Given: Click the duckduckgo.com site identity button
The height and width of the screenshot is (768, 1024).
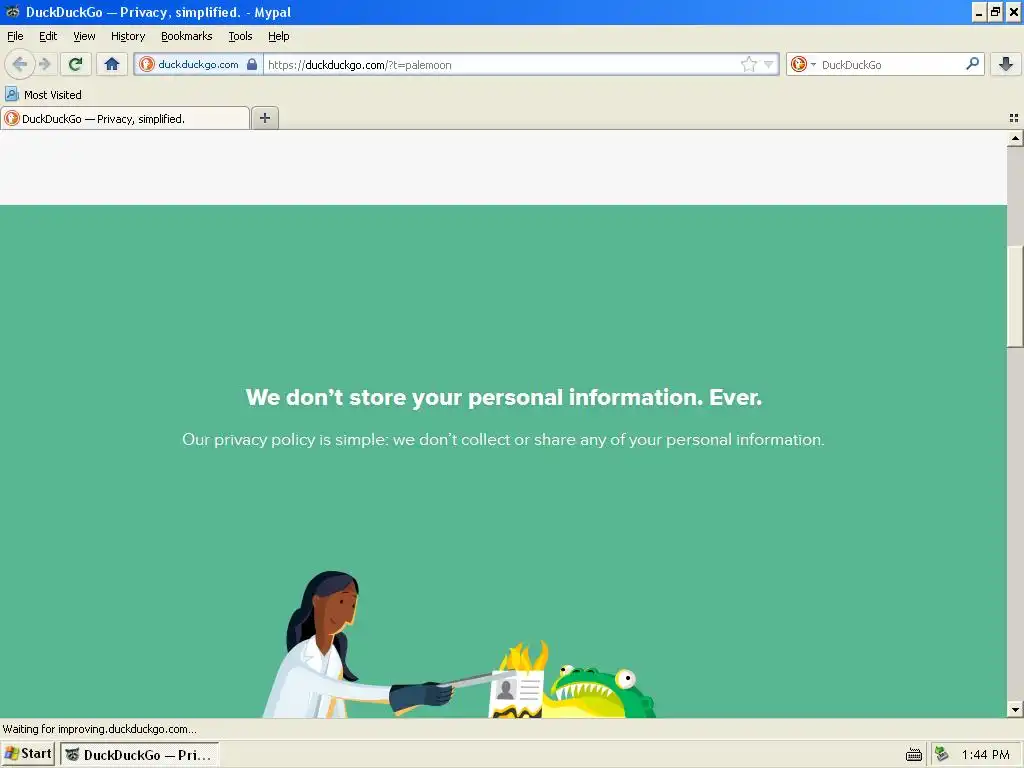Looking at the screenshot, I should point(198,64).
